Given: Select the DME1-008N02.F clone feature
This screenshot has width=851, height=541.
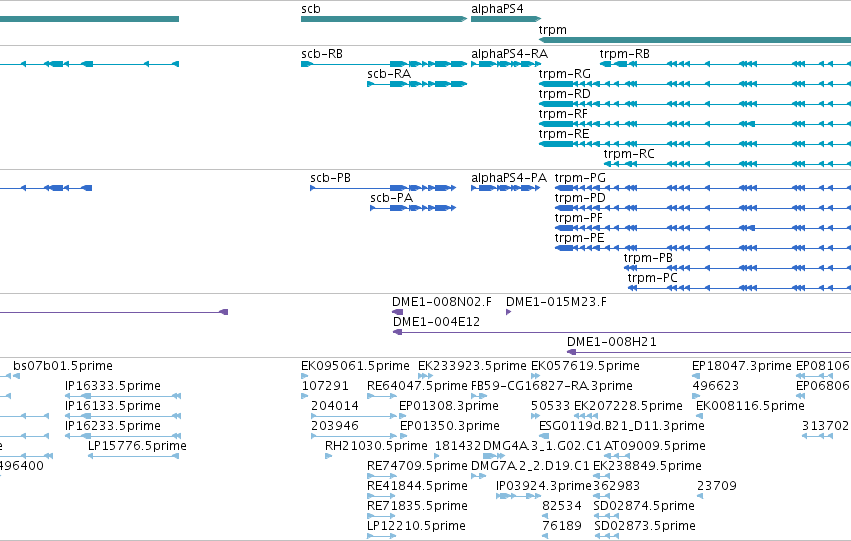Looking at the screenshot, I should [397, 312].
